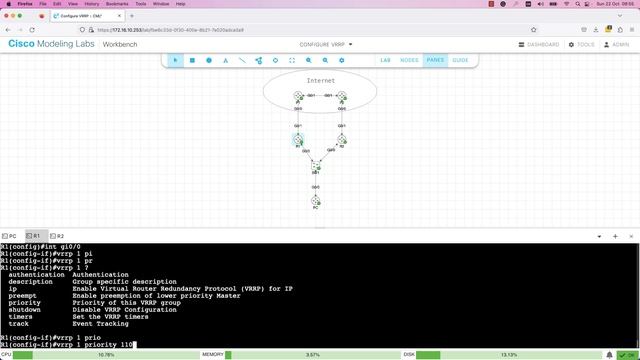This screenshot has width=640, height=360.
Task: Pick the line annotation tool
Action: [x=242, y=60]
